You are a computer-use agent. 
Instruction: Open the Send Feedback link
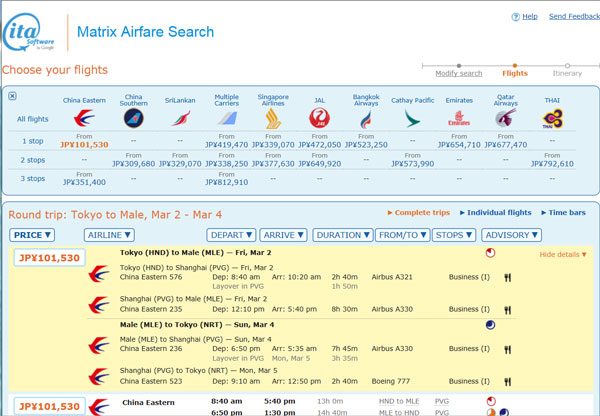[574, 16]
